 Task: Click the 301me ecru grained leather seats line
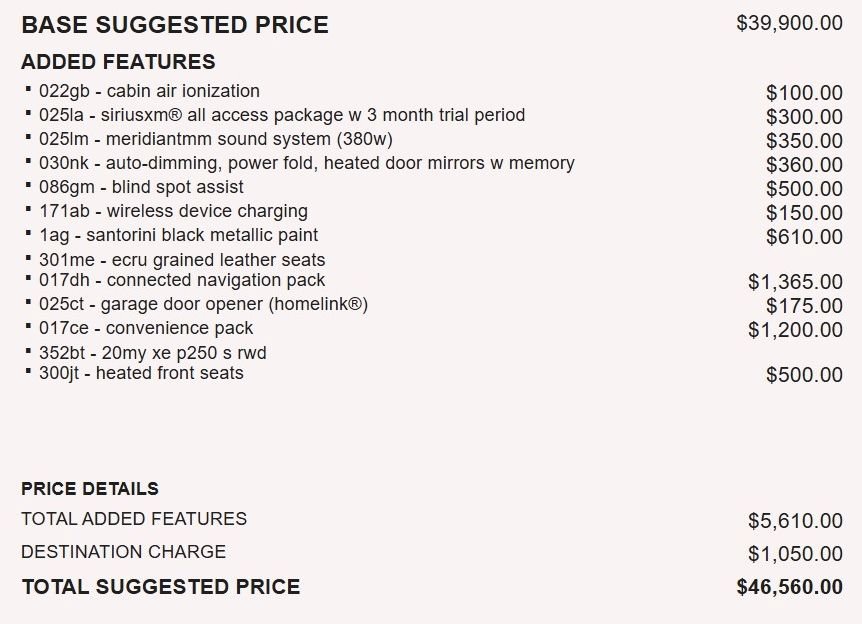pyautogui.click(x=182, y=259)
